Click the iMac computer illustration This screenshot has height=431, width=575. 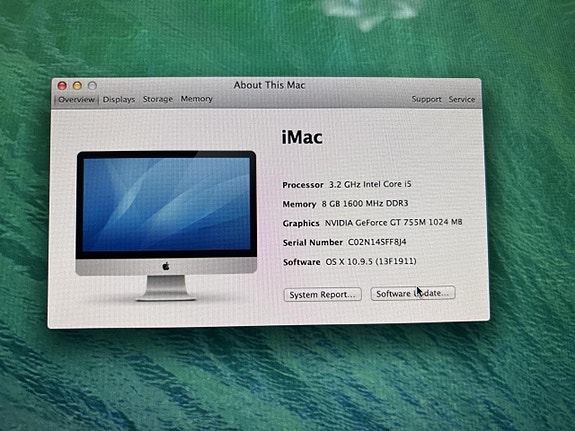166,226
